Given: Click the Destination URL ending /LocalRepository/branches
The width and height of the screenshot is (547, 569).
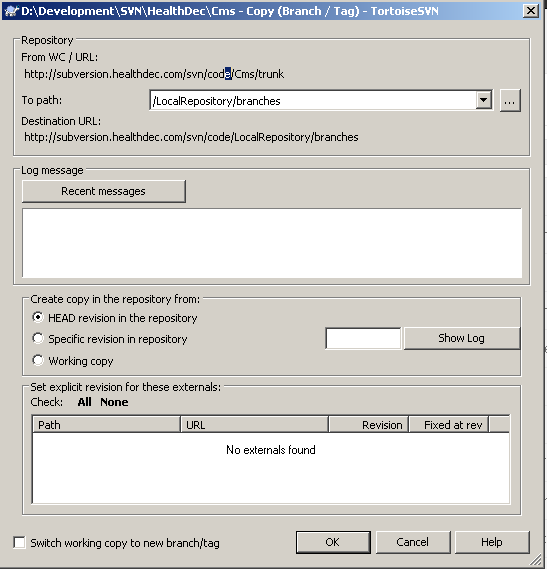Looking at the screenshot, I should (x=191, y=137).
